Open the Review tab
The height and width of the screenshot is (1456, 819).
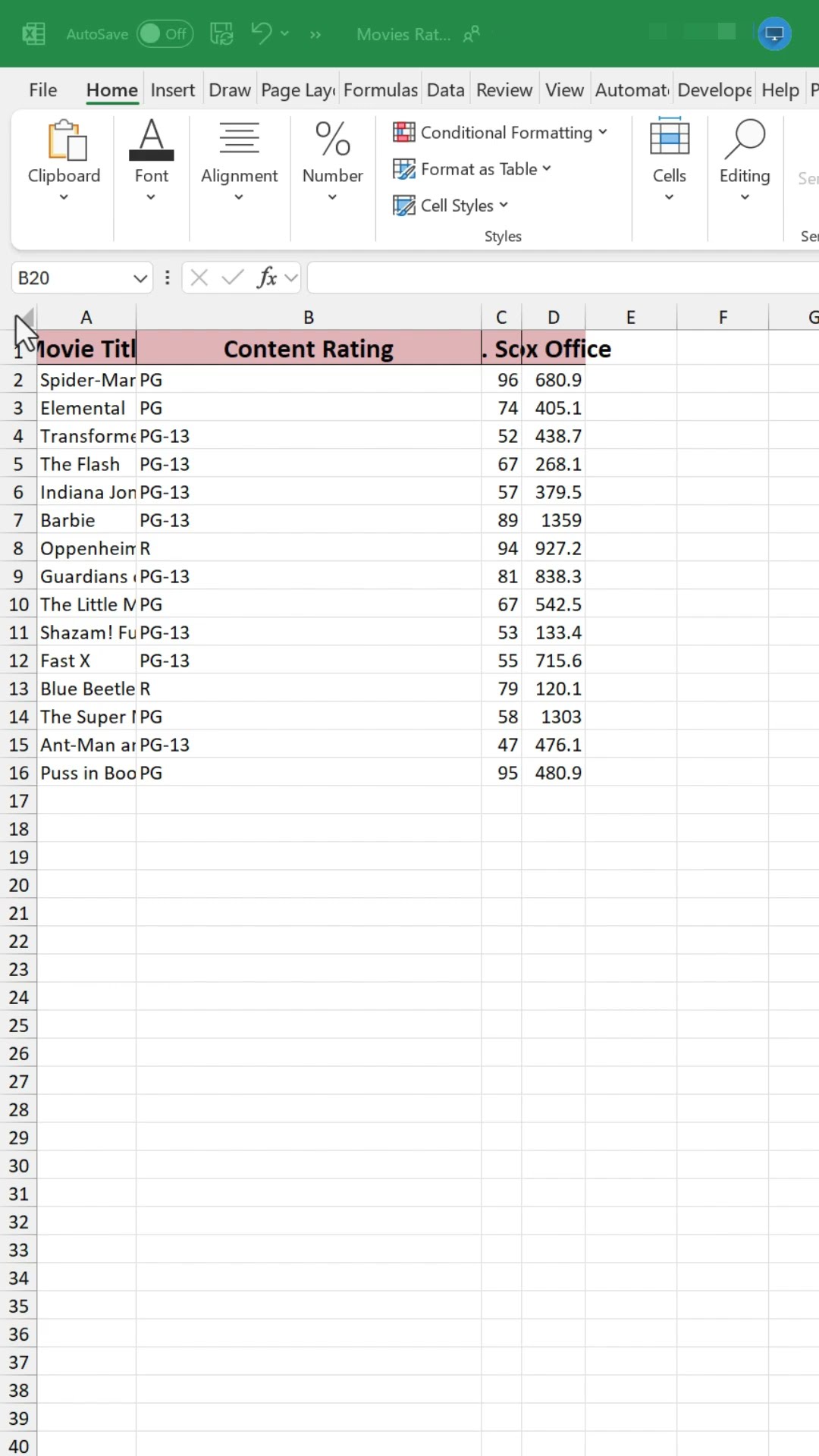tap(504, 90)
